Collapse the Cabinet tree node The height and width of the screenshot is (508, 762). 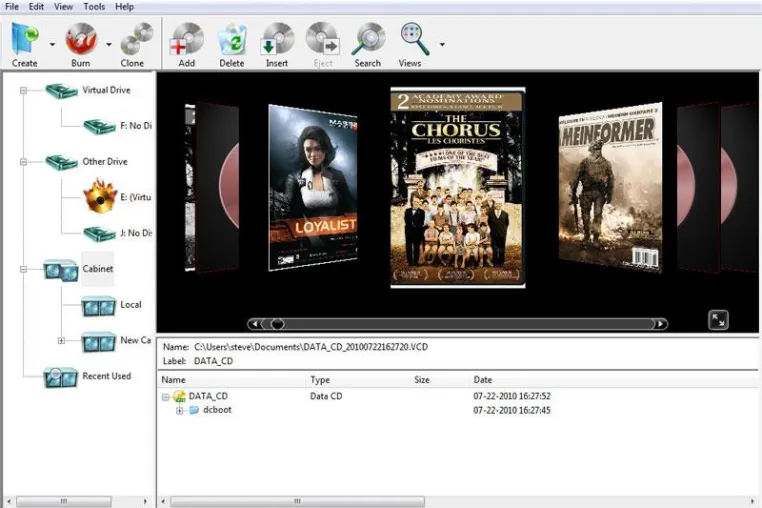23,269
